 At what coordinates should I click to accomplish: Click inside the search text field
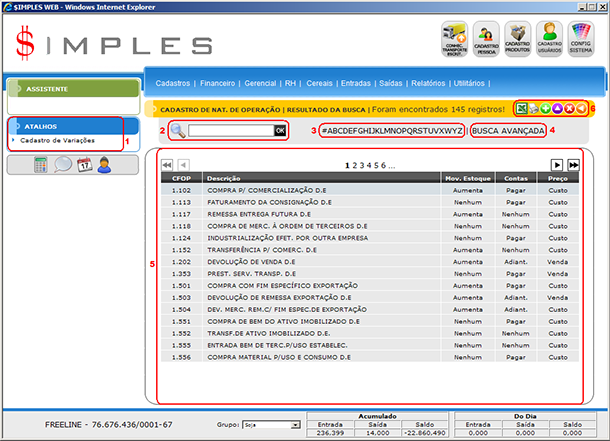[230, 130]
